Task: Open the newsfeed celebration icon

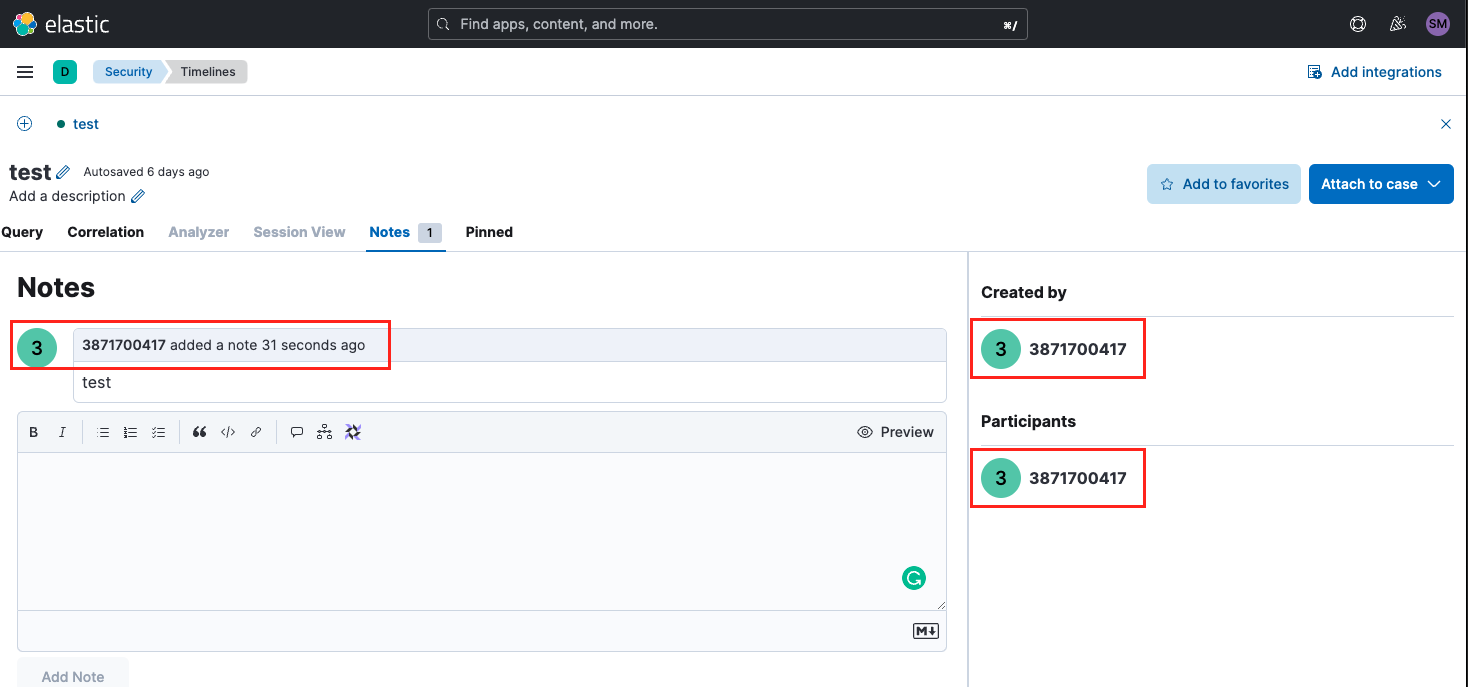Action: pyautogui.click(x=1398, y=24)
